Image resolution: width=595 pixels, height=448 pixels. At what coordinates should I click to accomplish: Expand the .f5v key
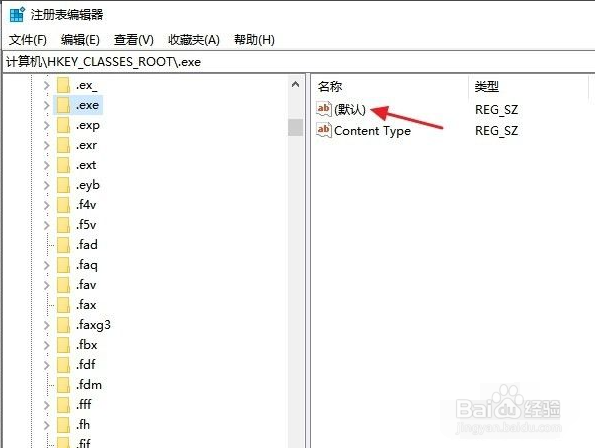[x=47, y=225]
